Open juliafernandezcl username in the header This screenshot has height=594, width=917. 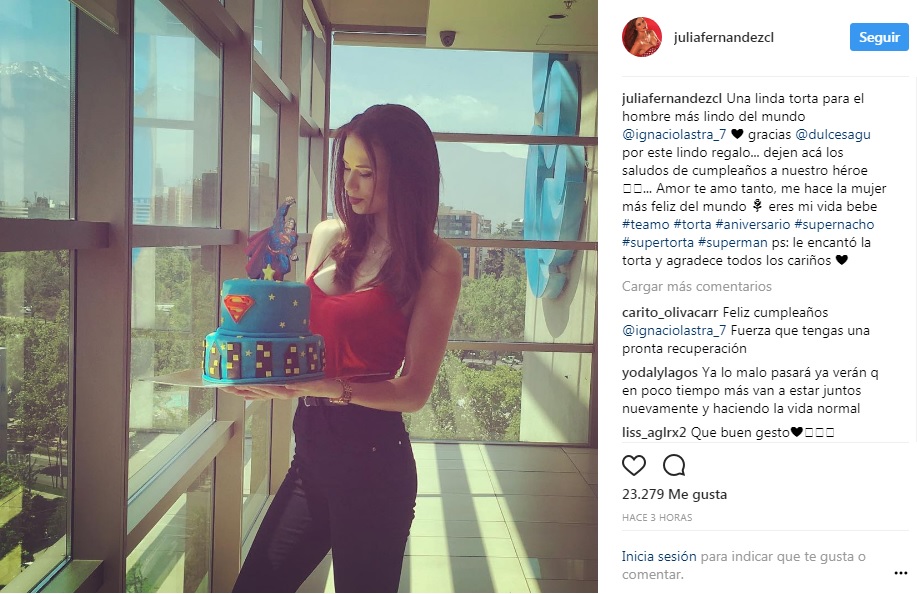pyautogui.click(x=723, y=37)
